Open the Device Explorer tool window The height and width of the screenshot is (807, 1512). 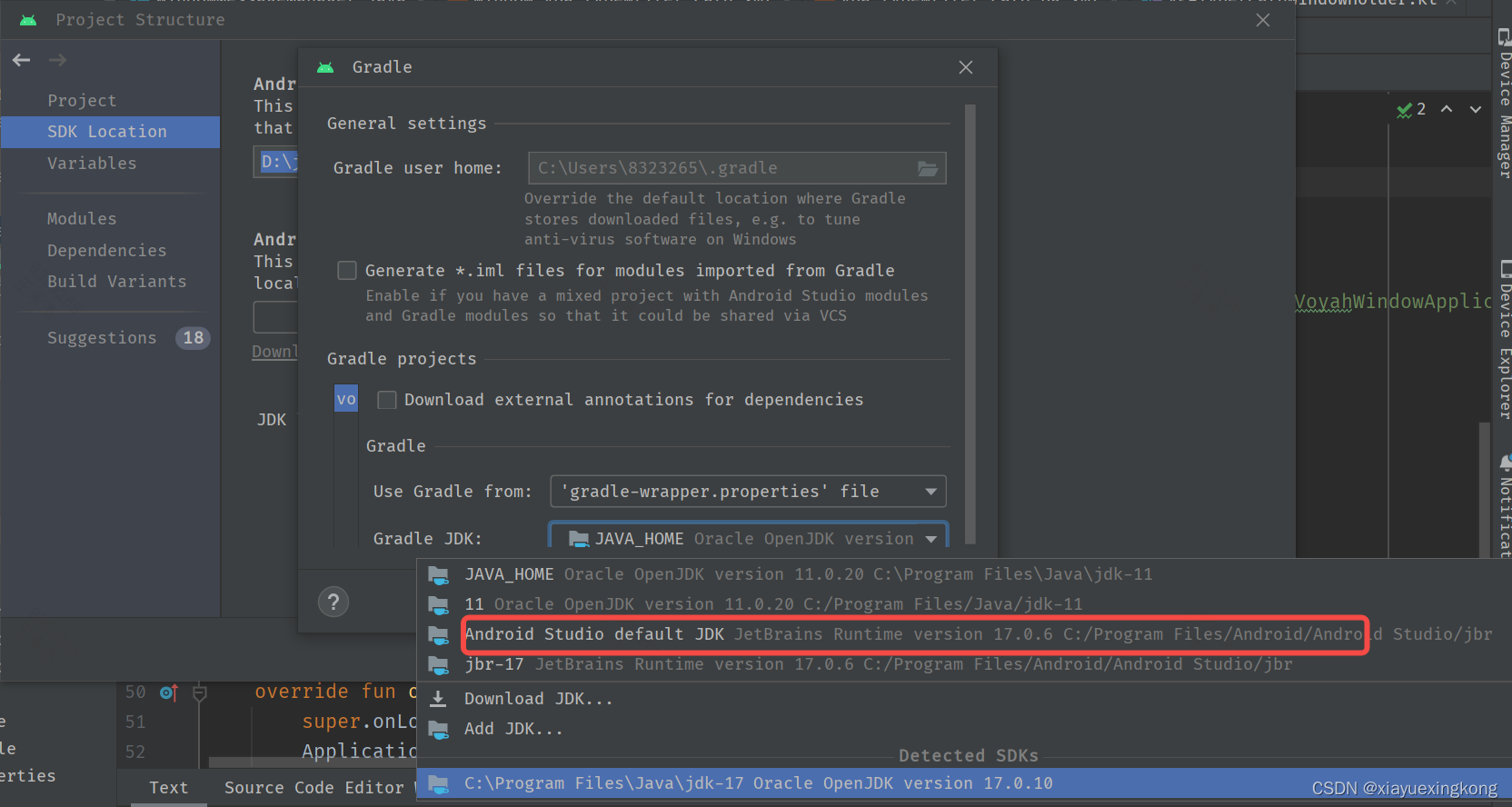(x=1504, y=340)
